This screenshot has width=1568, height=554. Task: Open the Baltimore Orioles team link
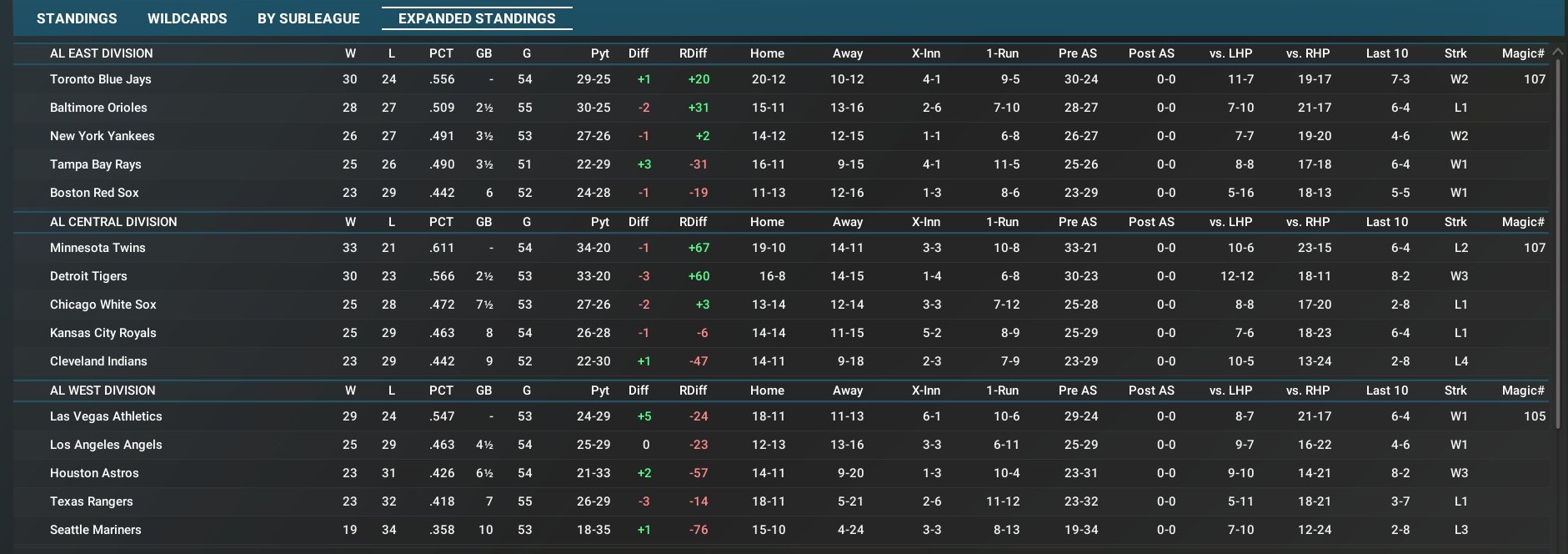98,108
